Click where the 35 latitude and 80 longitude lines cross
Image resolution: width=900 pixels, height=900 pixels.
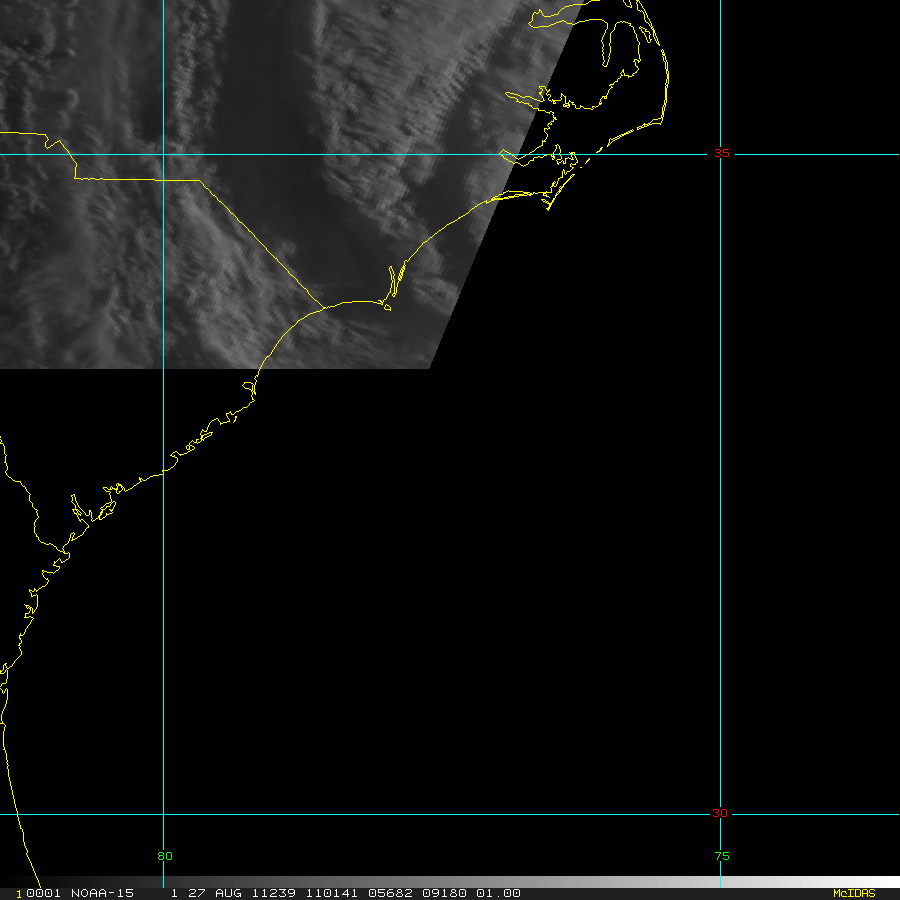[x=164, y=155]
